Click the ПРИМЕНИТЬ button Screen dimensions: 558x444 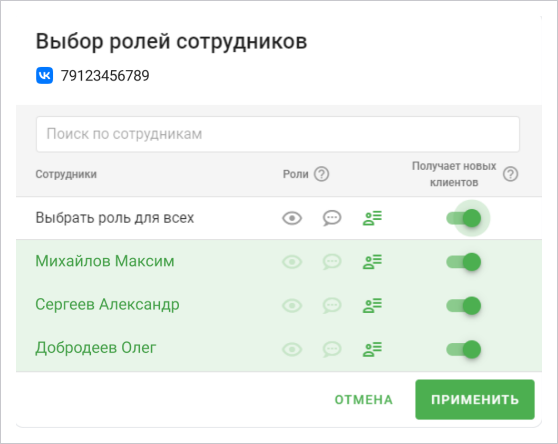point(475,400)
